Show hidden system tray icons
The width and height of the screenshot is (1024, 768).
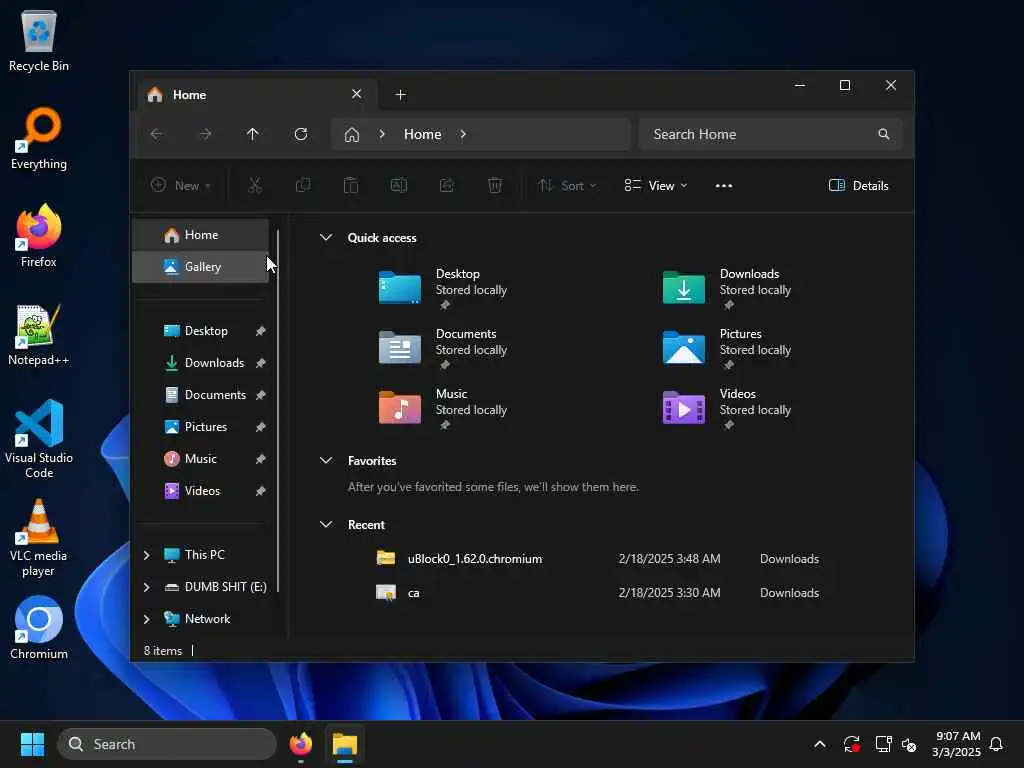click(x=820, y=744)
